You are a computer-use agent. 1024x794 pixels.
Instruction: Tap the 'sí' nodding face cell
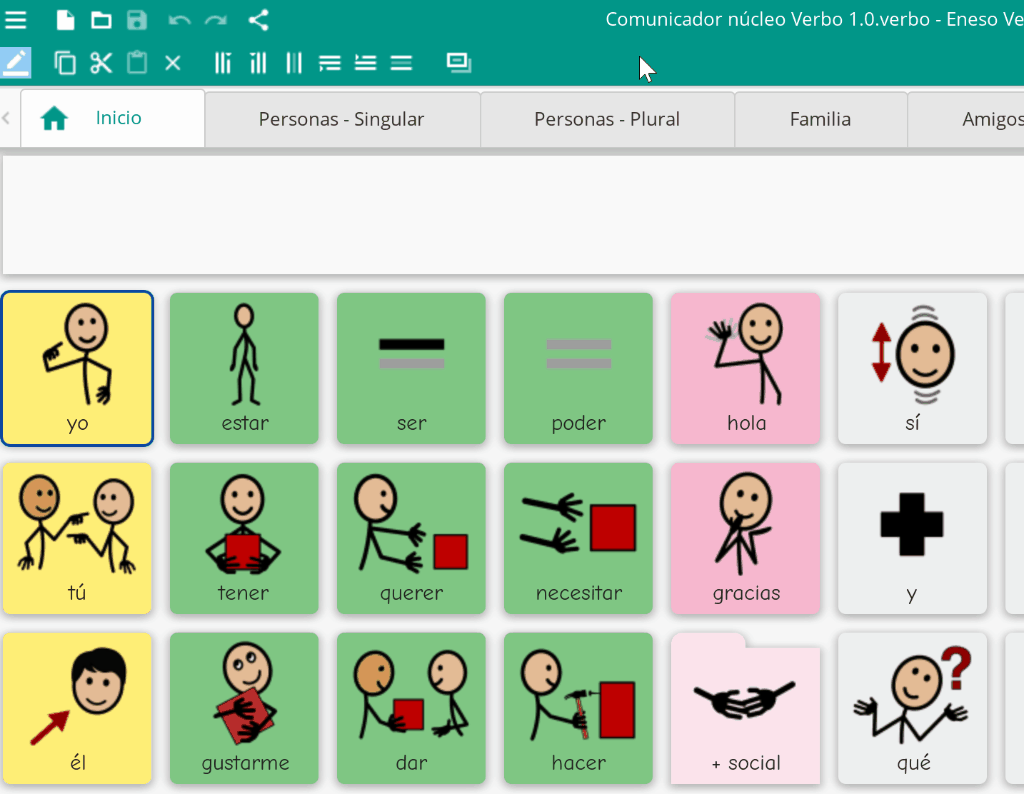click(912, 369)
